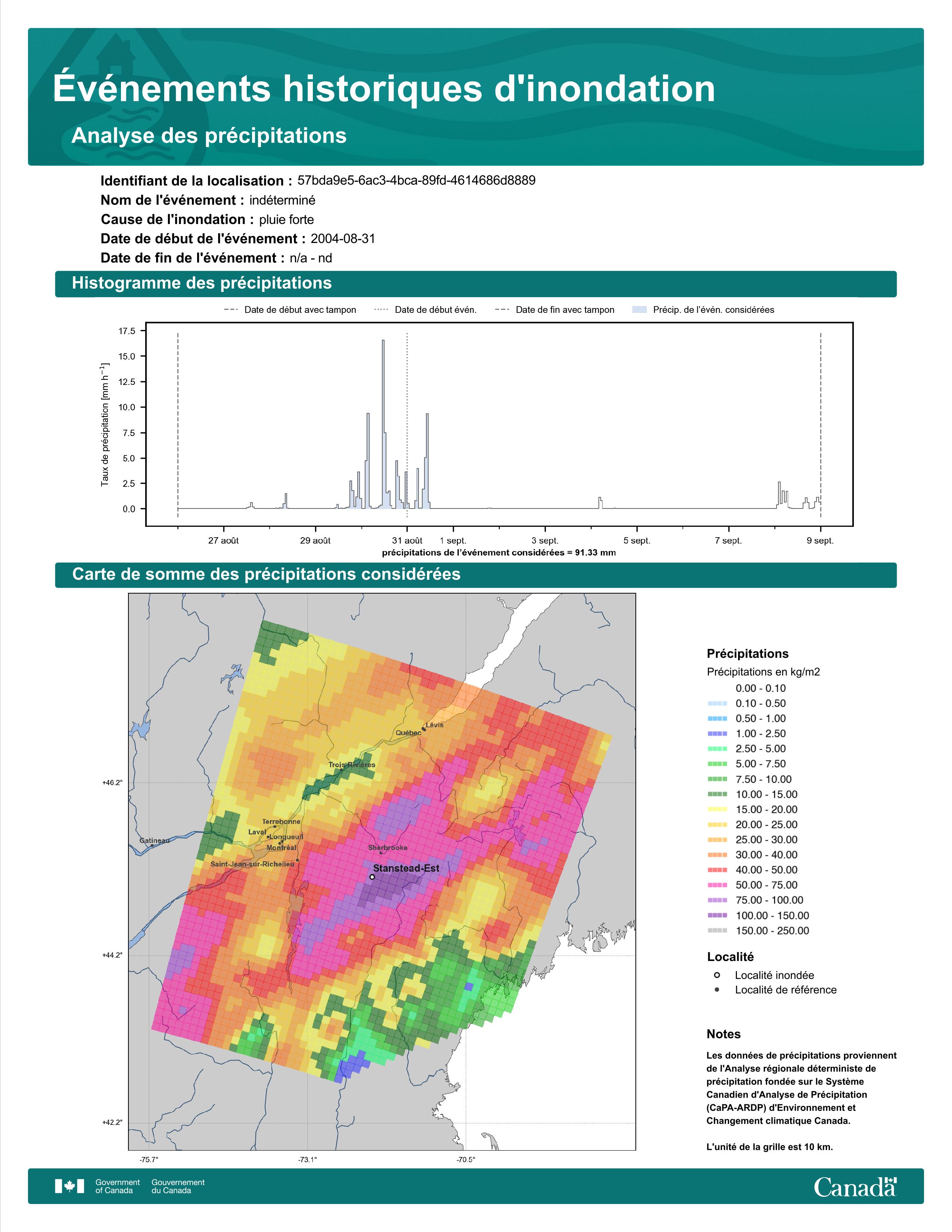Click the -70.5° longitude label
Screen dimensions: 952x1232
coord(466,1160)
